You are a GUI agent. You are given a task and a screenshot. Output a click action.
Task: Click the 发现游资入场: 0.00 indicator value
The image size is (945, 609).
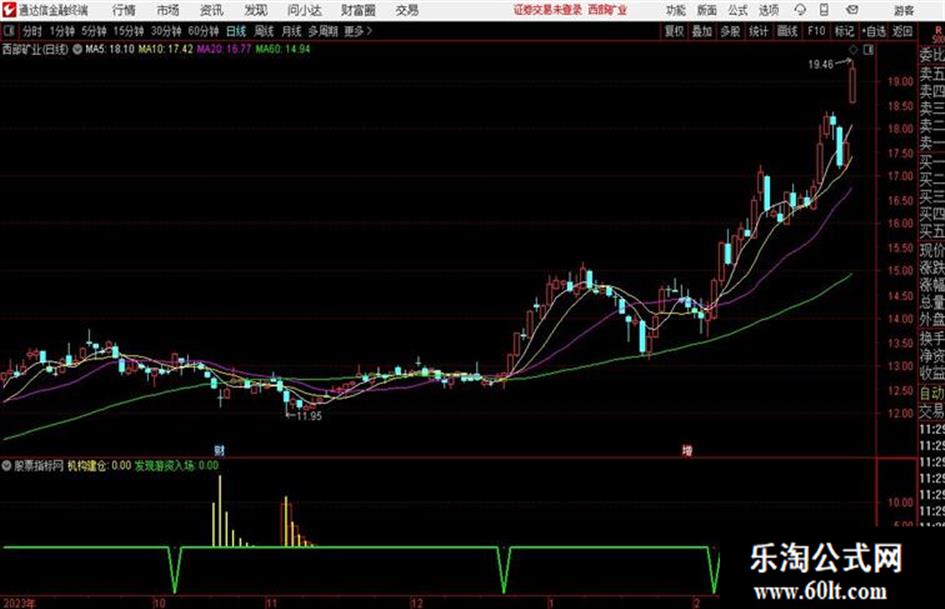(177, 465)
